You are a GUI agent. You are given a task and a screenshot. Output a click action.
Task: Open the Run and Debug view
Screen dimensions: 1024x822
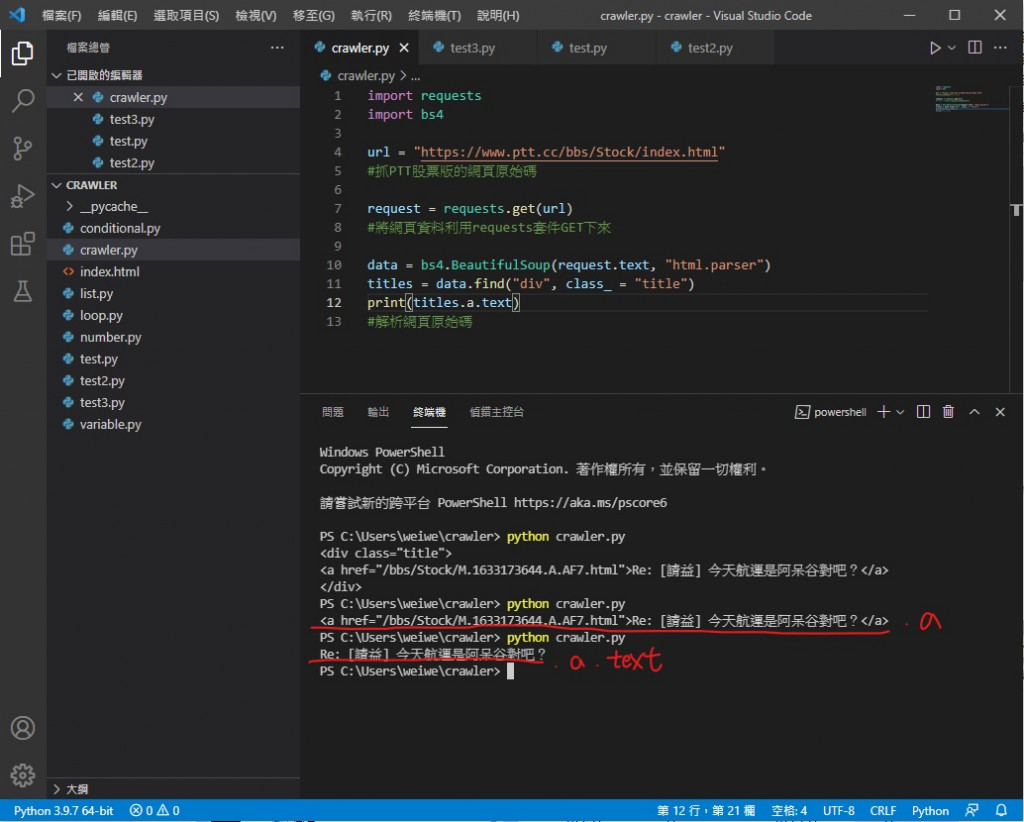pyautogui.click(x=22, y=196)
